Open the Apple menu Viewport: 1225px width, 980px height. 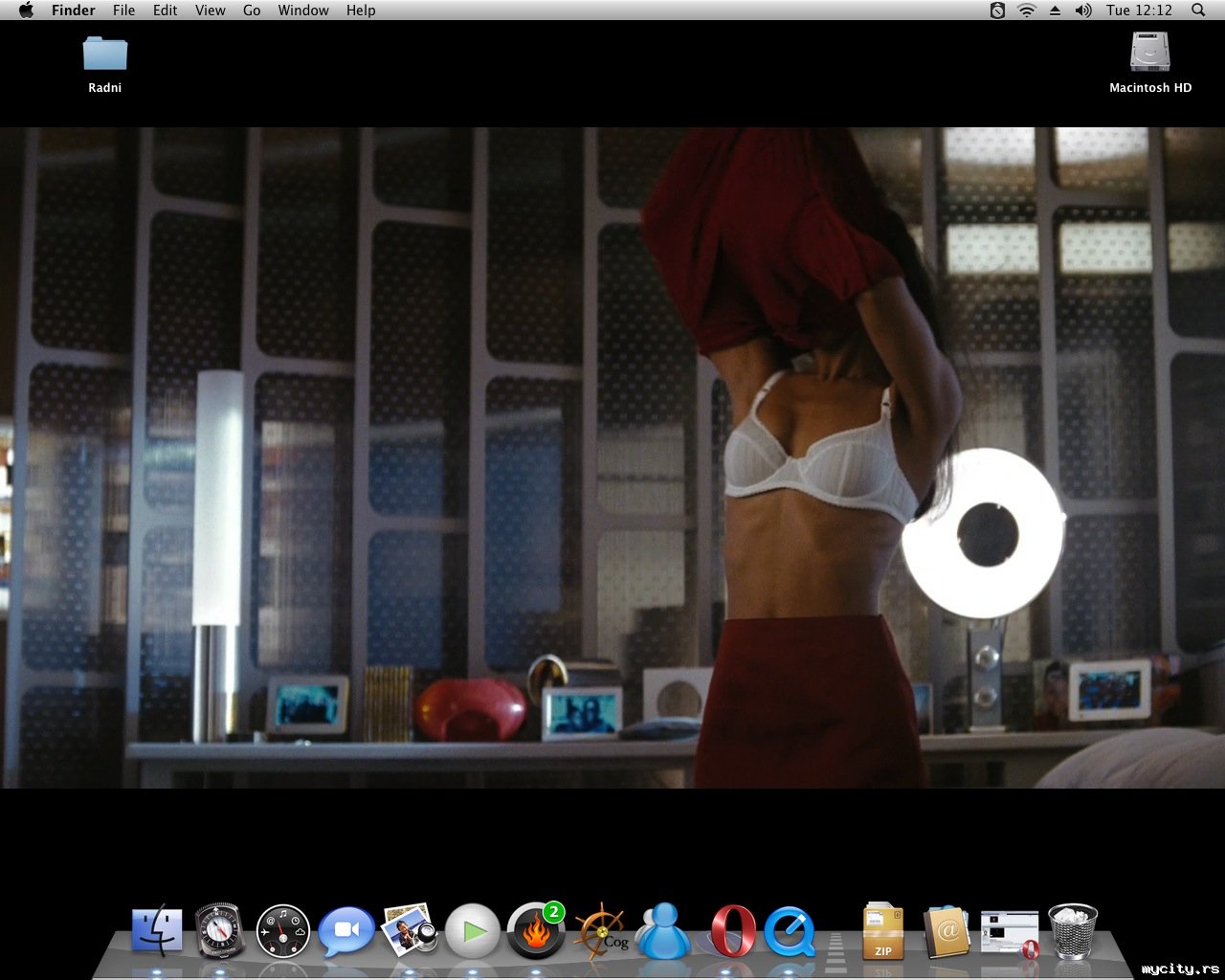point(26,11)
